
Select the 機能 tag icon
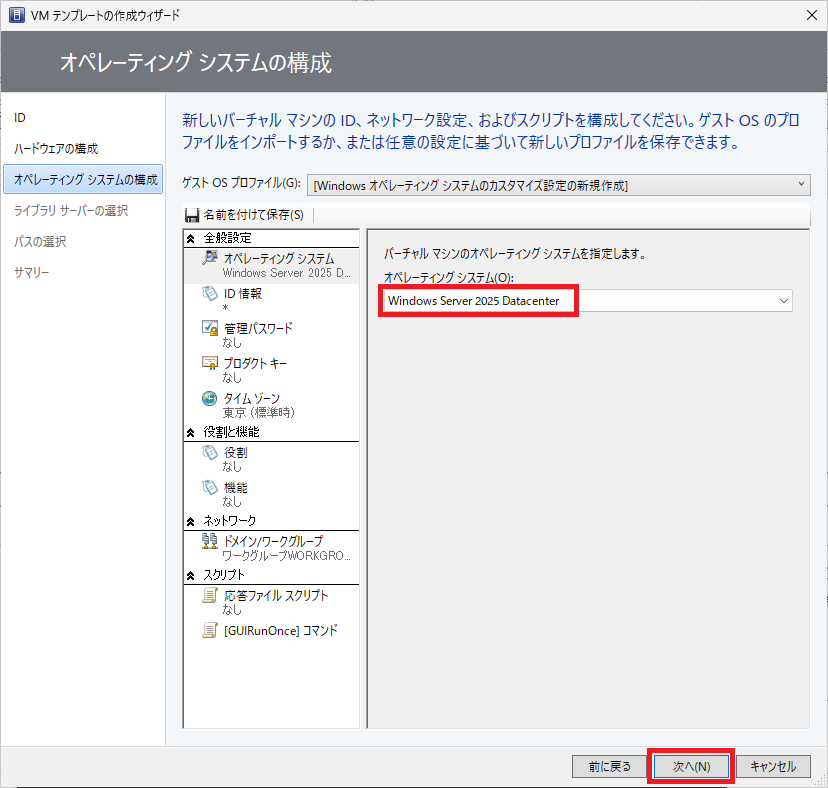pos(210,487)
